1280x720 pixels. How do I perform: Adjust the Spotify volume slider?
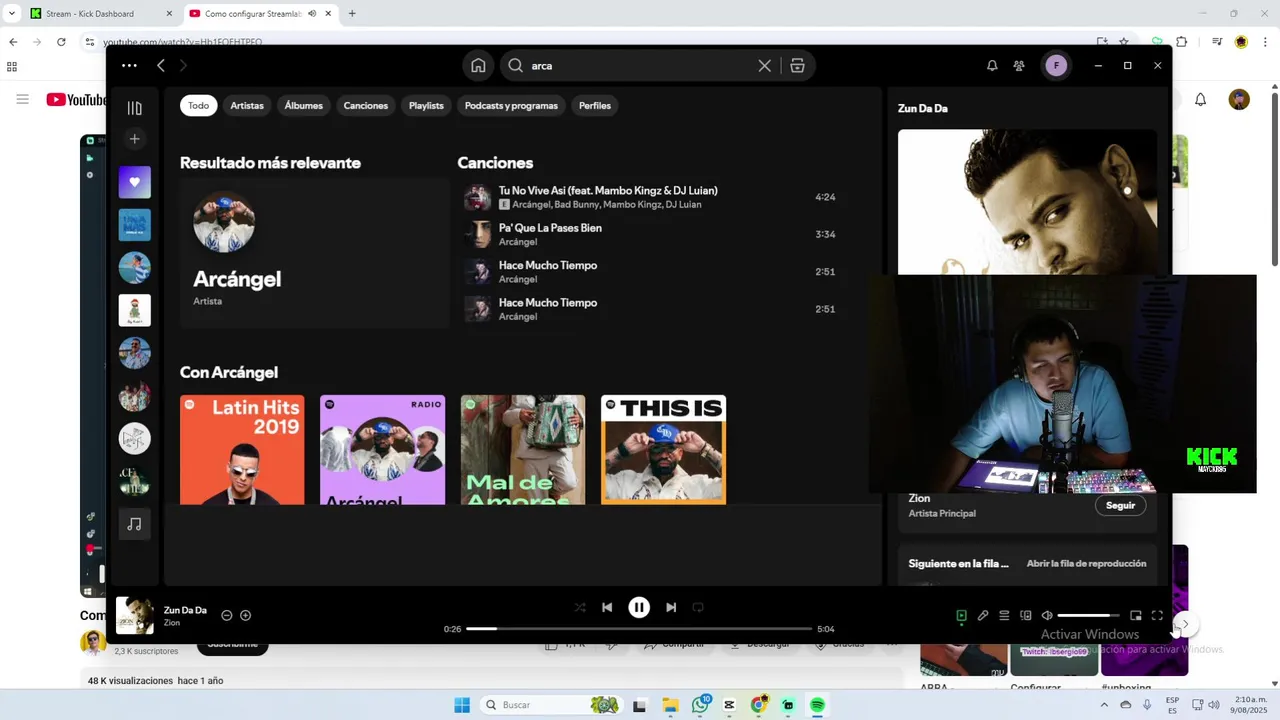[1088, 616]
